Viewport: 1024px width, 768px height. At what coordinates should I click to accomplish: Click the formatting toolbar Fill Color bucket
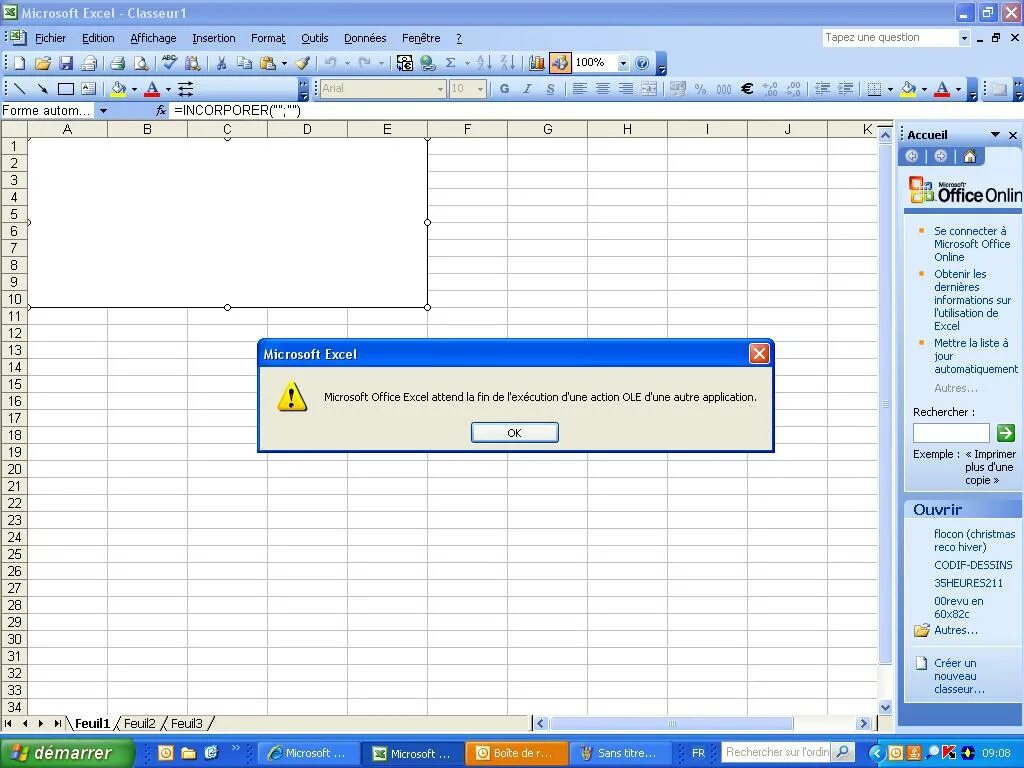tap(908, 88)
